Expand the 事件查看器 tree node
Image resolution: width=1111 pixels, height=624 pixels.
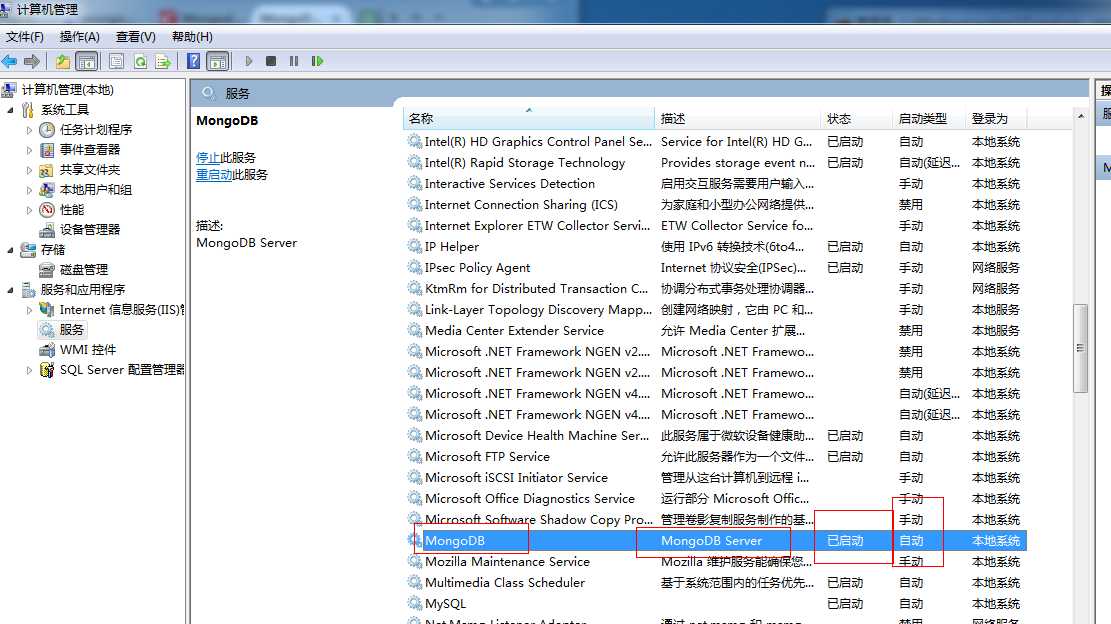pyautogui.click(x=29, y=150)
